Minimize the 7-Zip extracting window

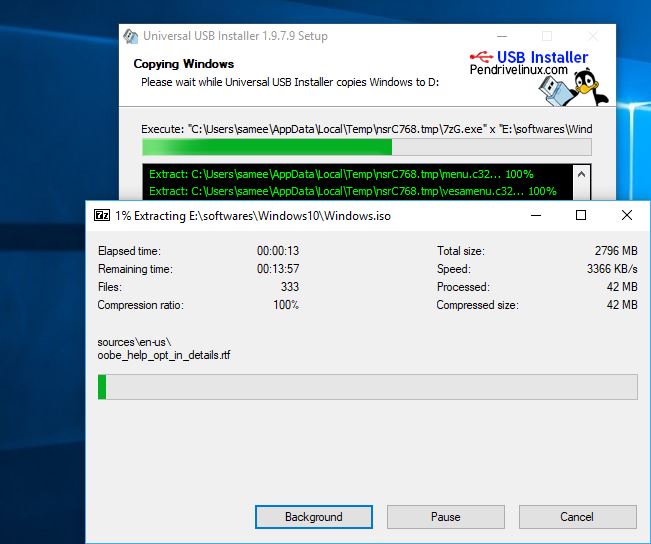point(536,215)
